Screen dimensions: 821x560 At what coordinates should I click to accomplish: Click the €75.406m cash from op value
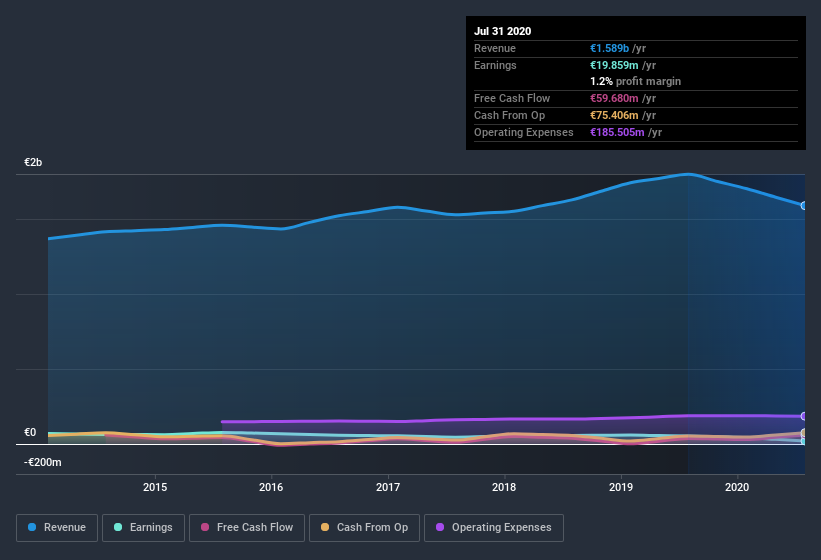(x=614, y=115)
